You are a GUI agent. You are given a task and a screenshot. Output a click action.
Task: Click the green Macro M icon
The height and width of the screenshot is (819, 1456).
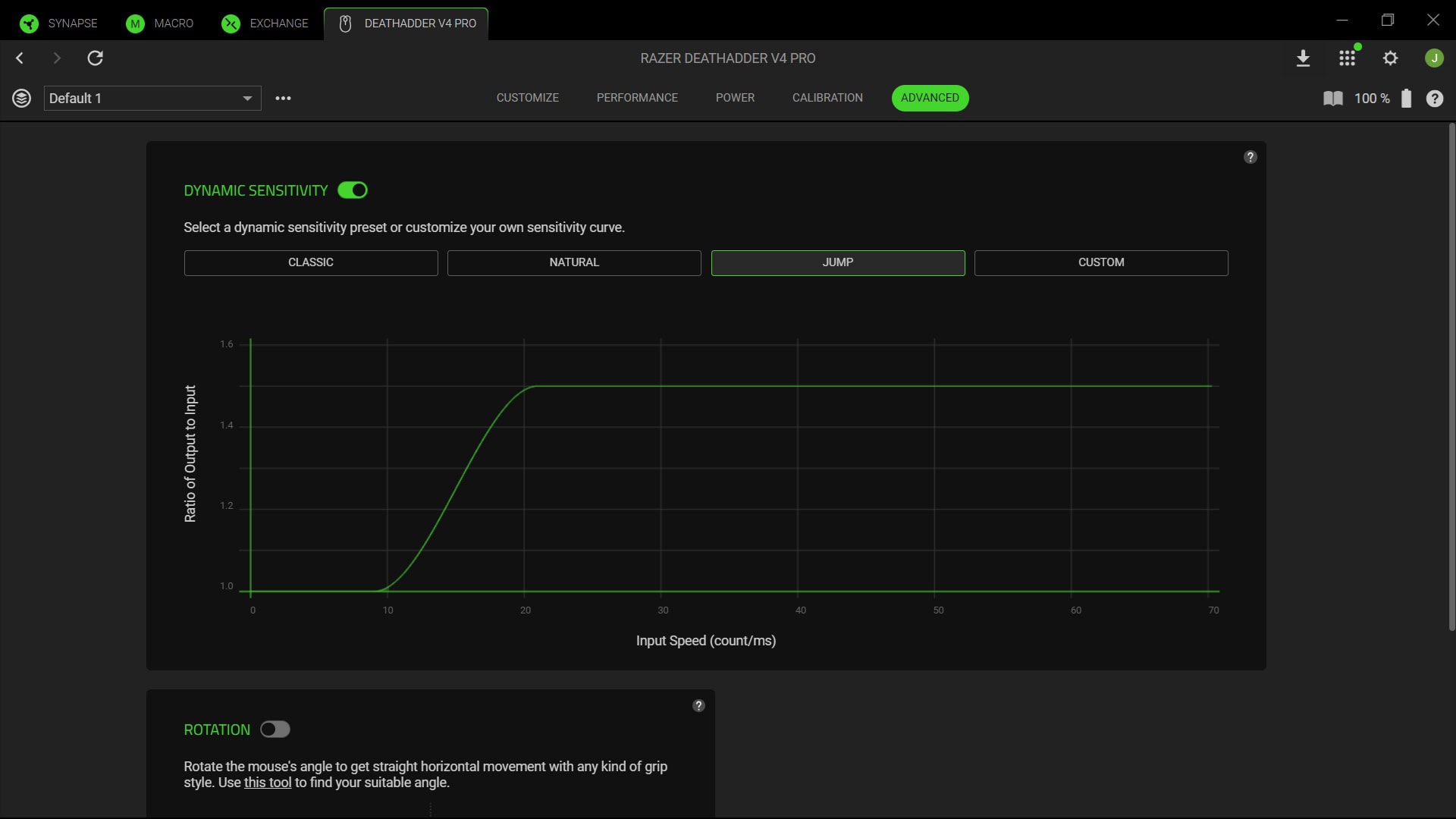pyautogui.click(x=135, y=24)
